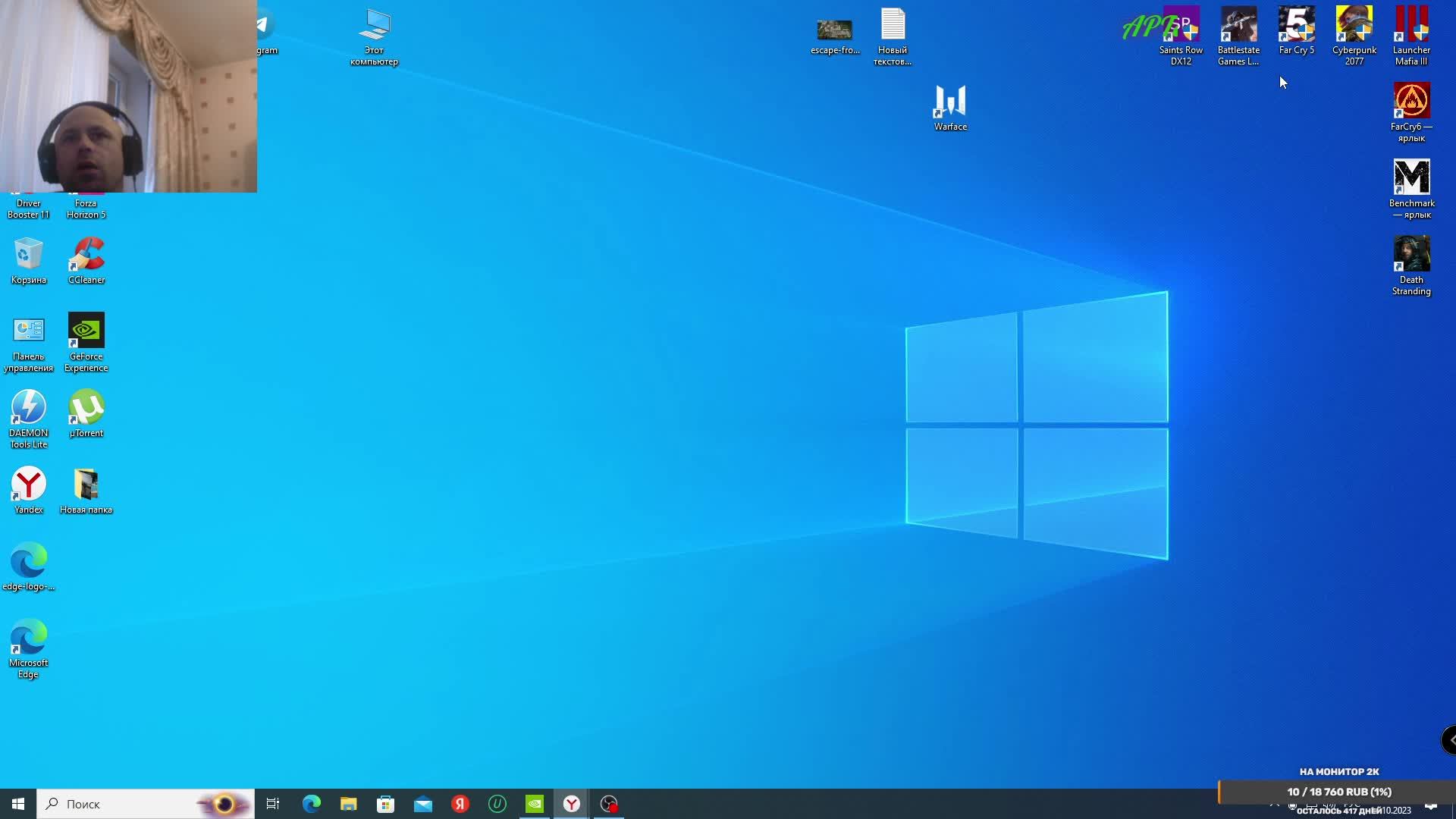Open the Корзина recycle bin

(x=29, y=256)
